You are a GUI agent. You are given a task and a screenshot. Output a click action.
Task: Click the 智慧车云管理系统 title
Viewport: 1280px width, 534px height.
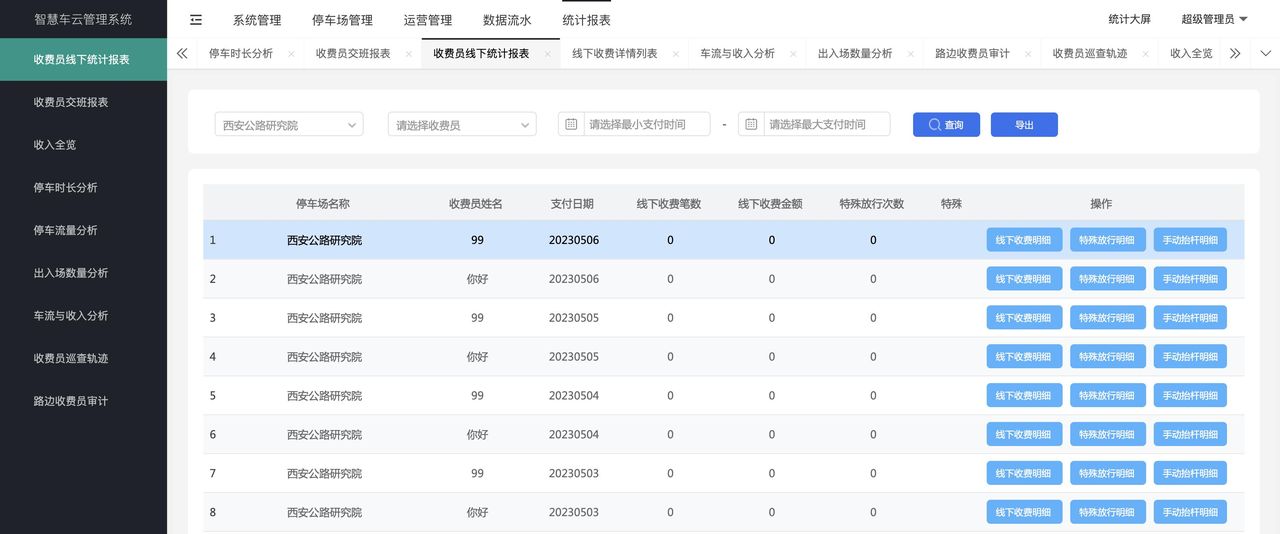[83, 19]
